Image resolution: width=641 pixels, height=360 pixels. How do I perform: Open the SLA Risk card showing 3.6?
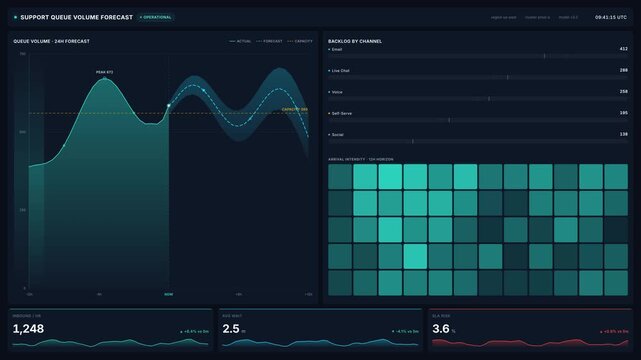pyautogui.click(x=530, y=330)
